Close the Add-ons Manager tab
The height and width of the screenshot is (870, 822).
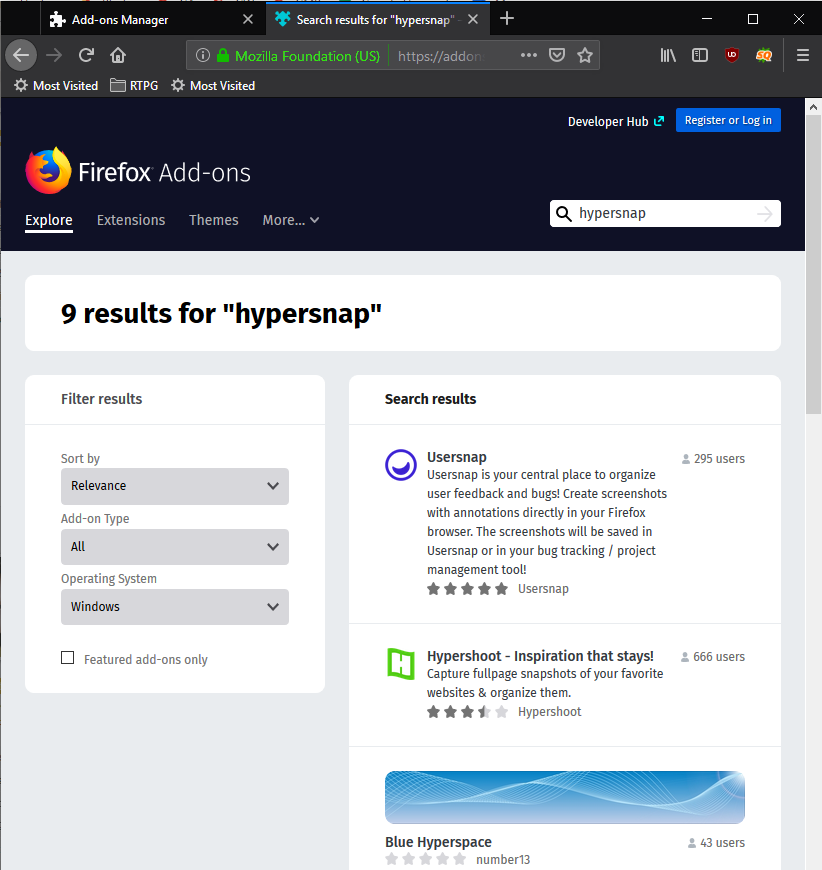(248, 19)
